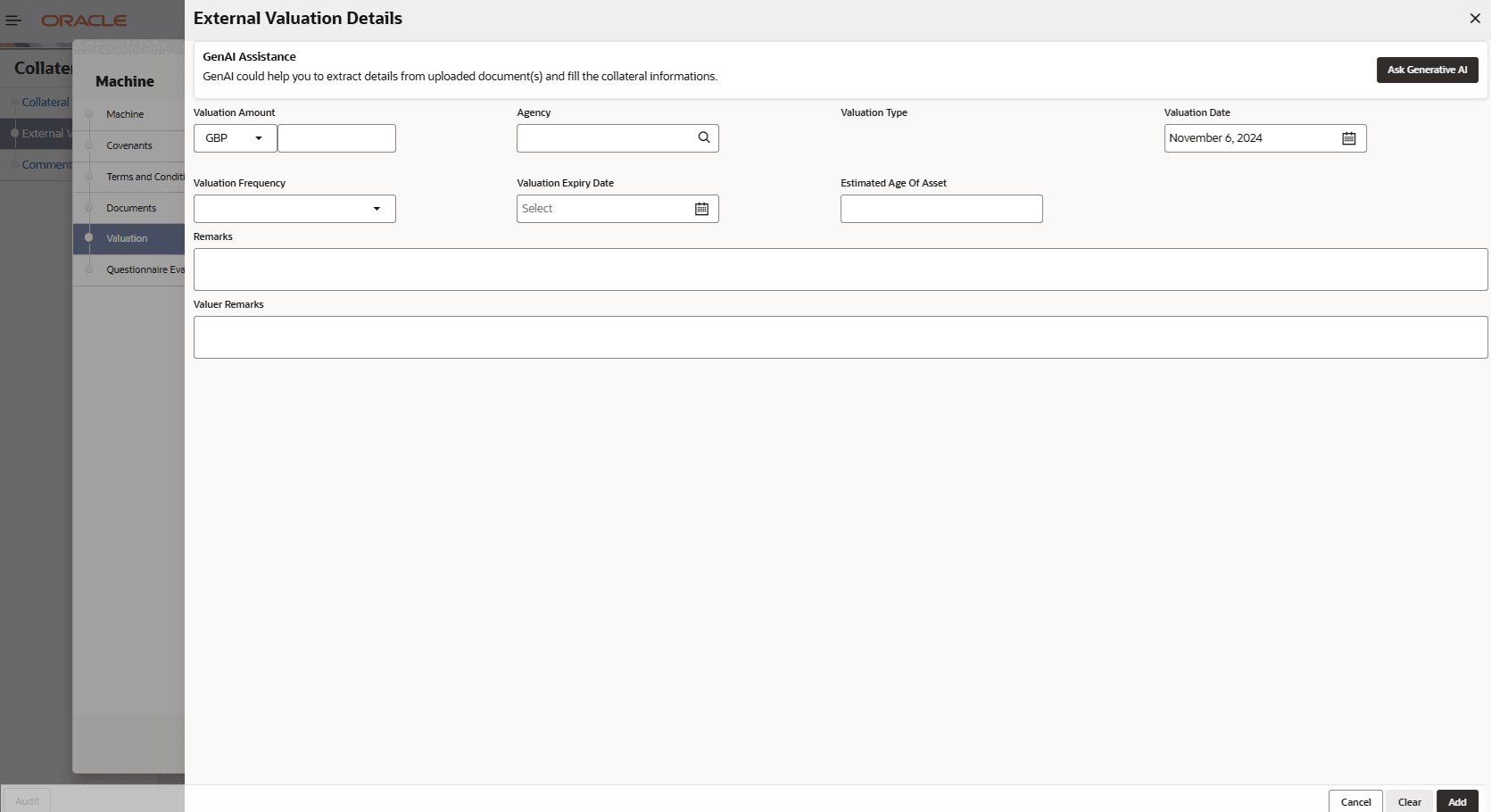Open the Valuation Expiry Date Select field

tap(598, 208)
